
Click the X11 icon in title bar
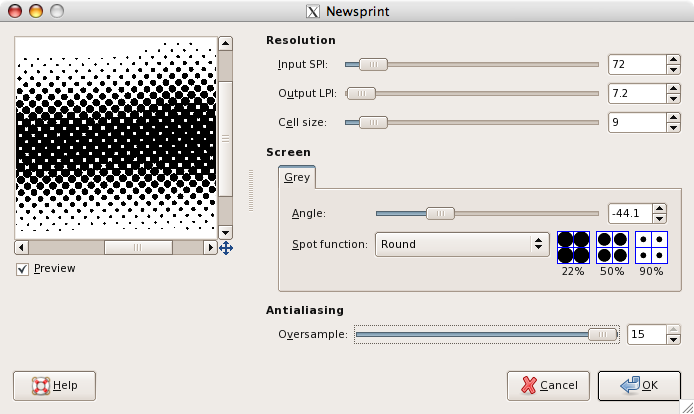[313, 12]
